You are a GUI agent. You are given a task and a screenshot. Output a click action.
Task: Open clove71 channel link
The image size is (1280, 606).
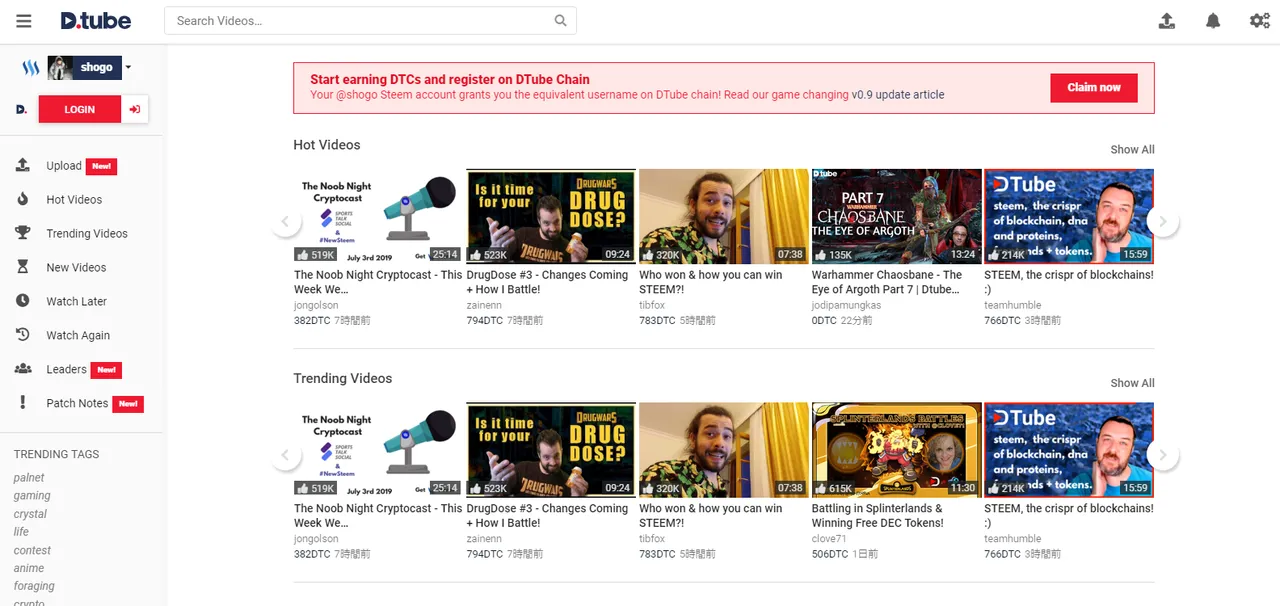[x=829, y=539]
